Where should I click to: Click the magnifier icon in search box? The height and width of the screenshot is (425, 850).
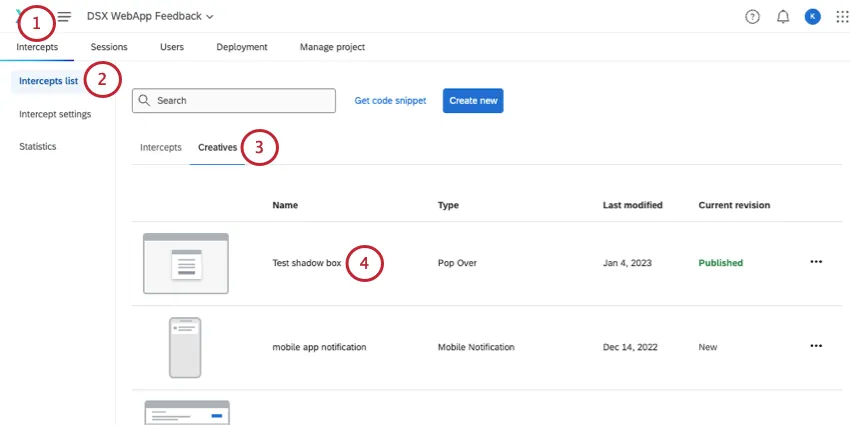click(x=145, y=101)
